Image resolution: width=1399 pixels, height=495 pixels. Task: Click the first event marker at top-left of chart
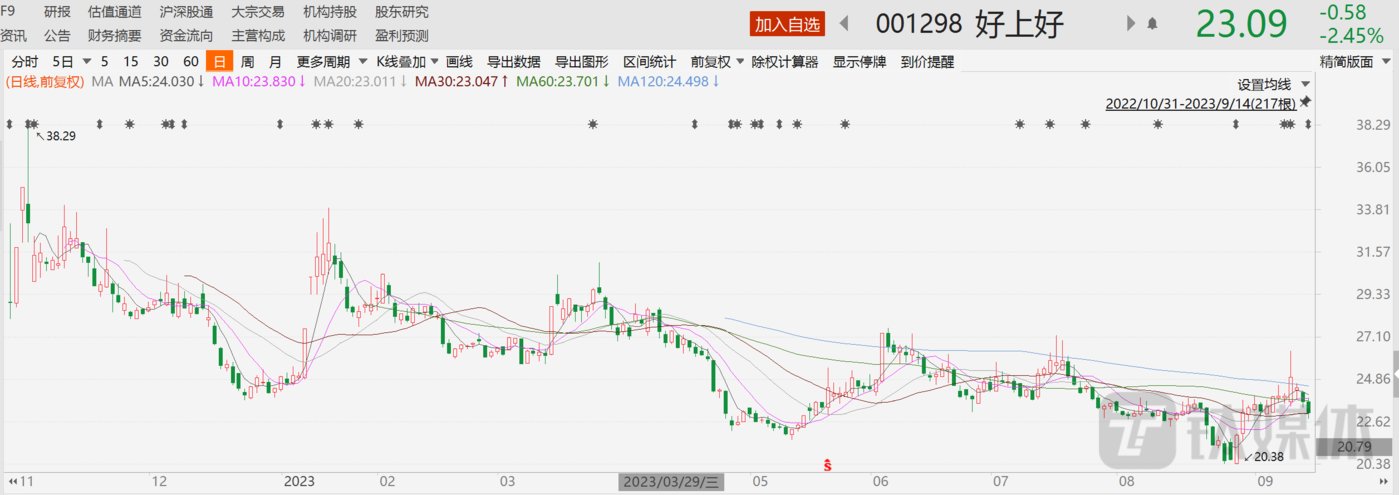point(9,124)
